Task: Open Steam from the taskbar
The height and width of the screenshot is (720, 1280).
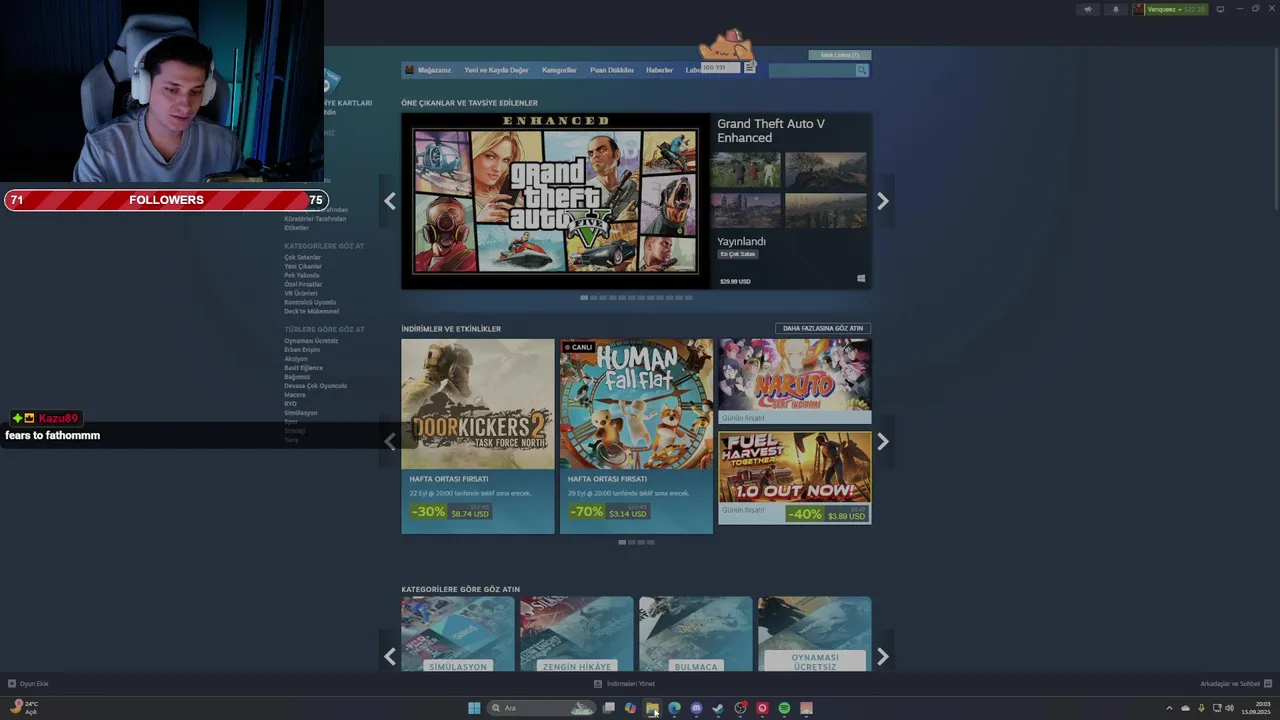Action: [718, 708]
